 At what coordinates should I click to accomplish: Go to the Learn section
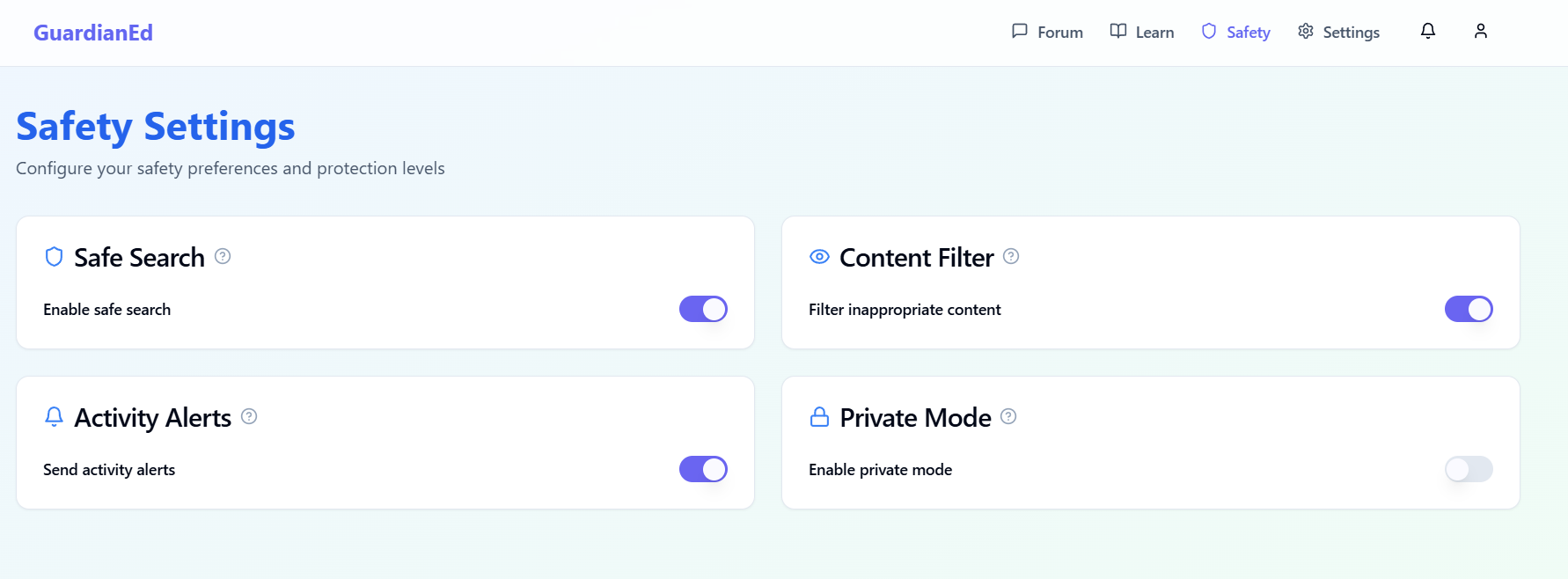[x=1142, y=33]
